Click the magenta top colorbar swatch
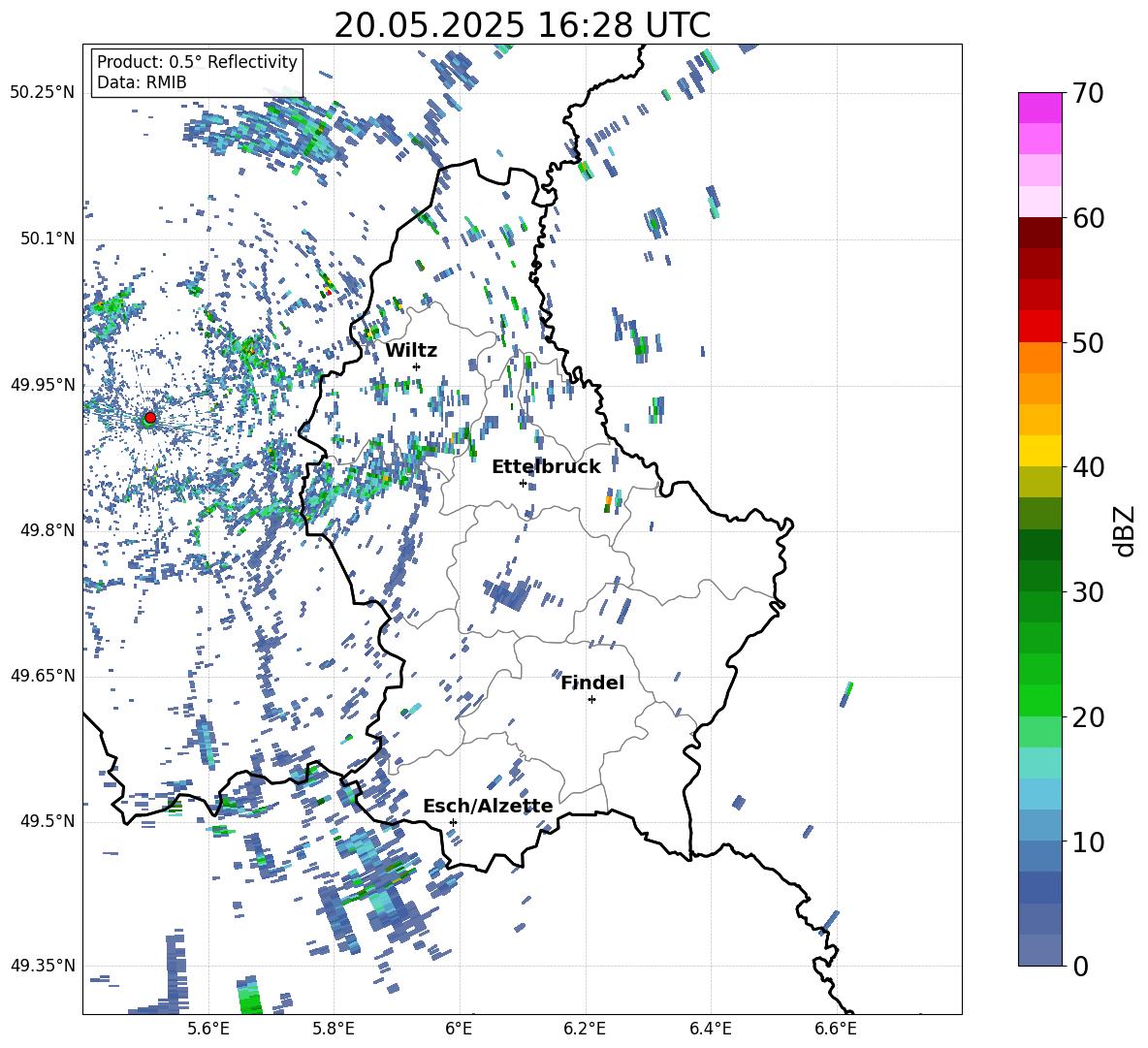The height and width of the screenshot is (1048, 1148). pos(1039,108)
